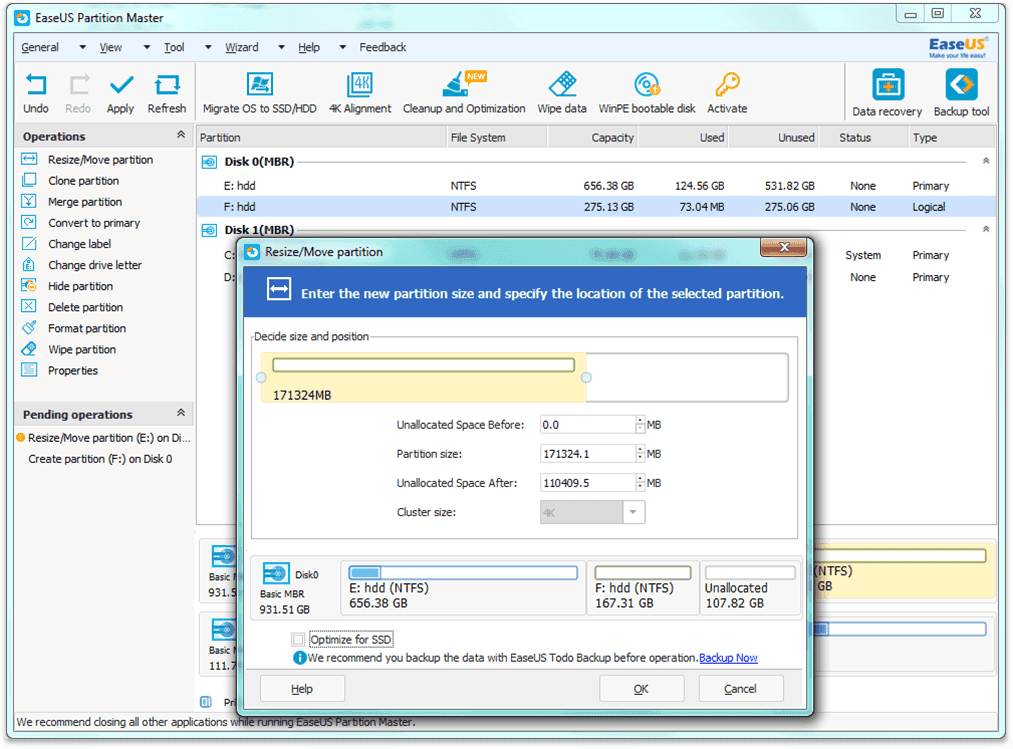Focus the Partition size field
The width and height of the screenshot is (1013, 749).
[x=588, y=454]
